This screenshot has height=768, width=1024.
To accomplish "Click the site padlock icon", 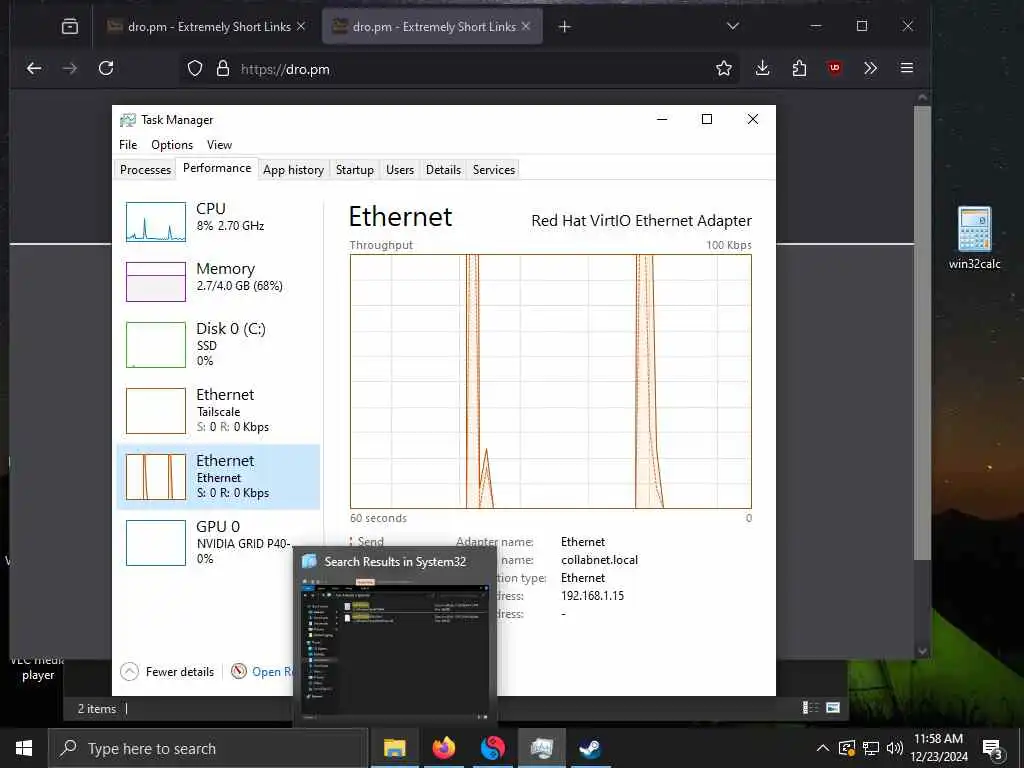I will [x=223, y=69].
